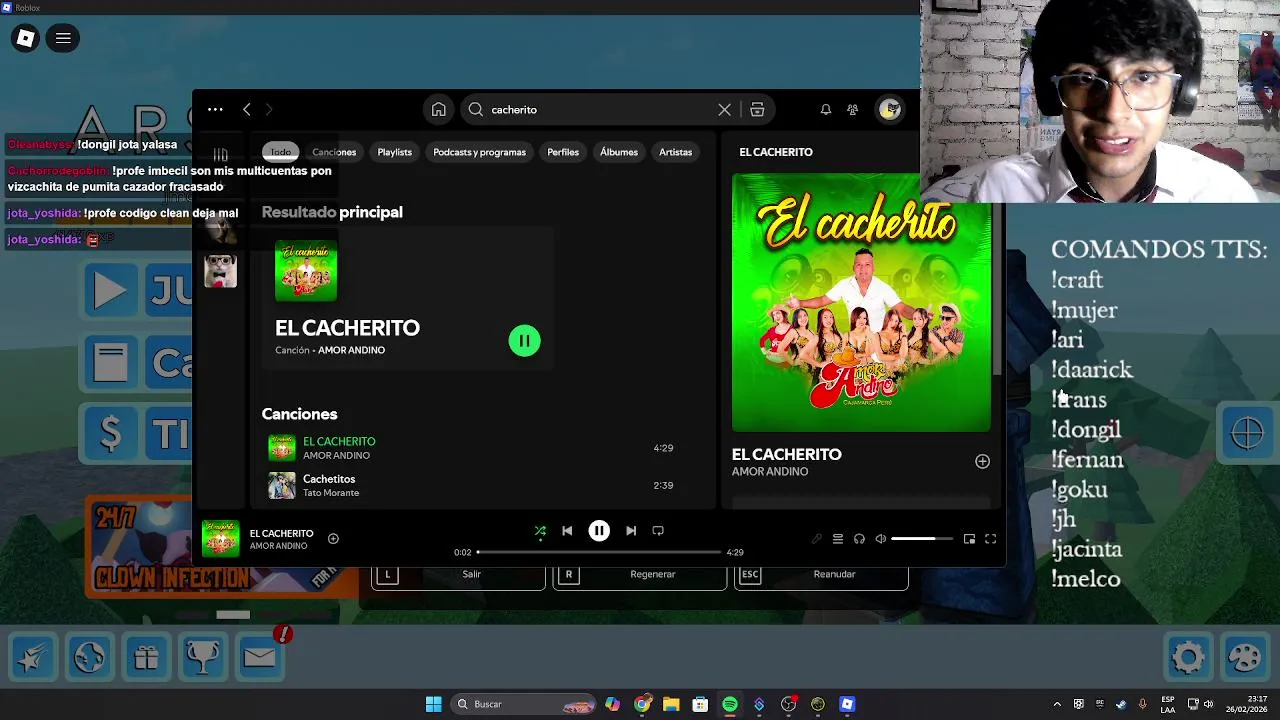Select the Artistas filter chip
The width and height of the screenshot is (1280, 720).
(675, 152)
